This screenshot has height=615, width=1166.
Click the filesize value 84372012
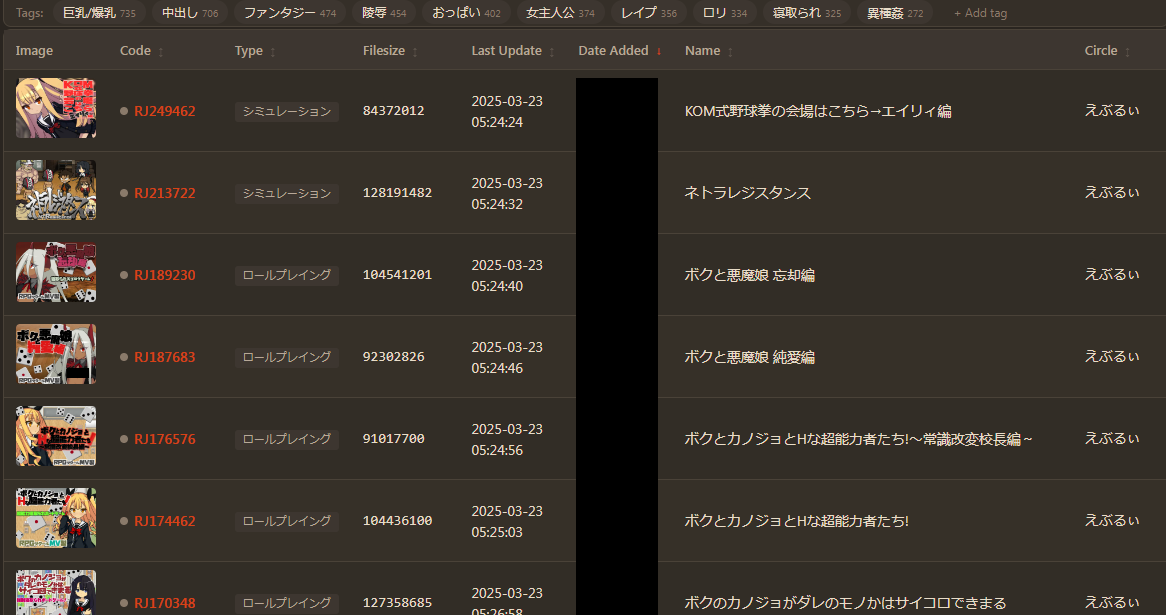coord(393,111)
